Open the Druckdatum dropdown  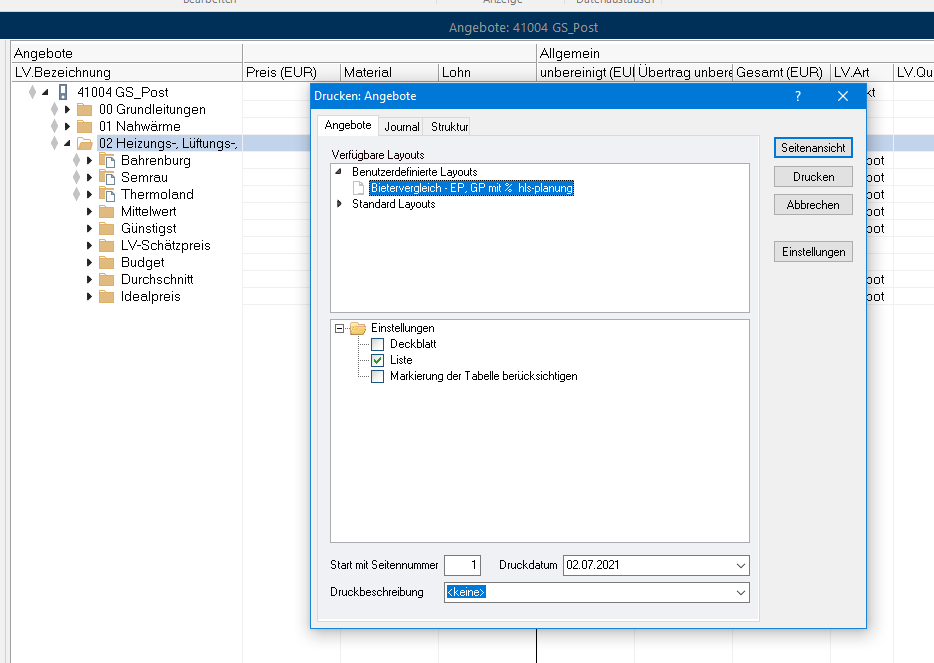coord(739,565)
